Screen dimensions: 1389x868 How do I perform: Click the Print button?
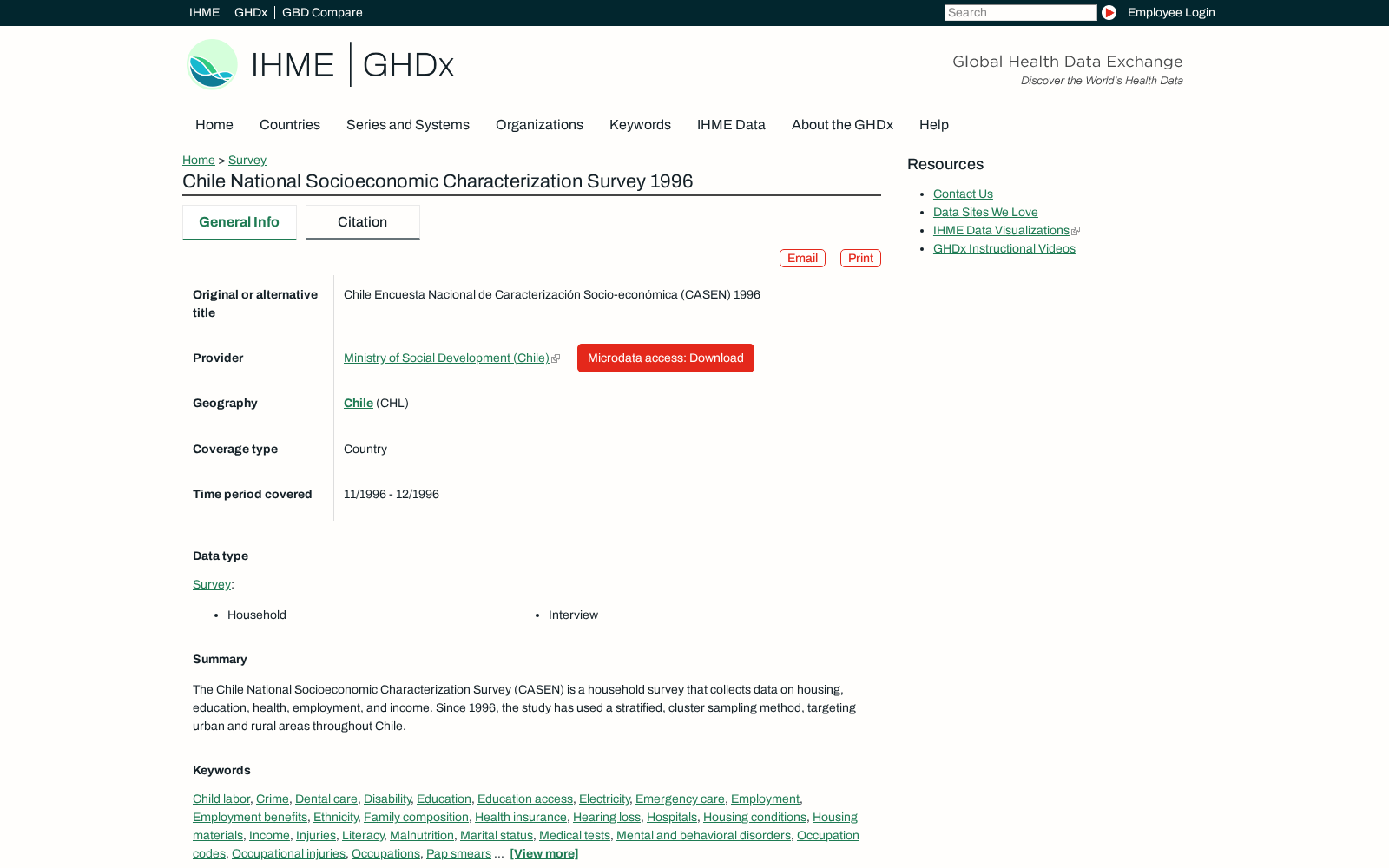(860, 258)
